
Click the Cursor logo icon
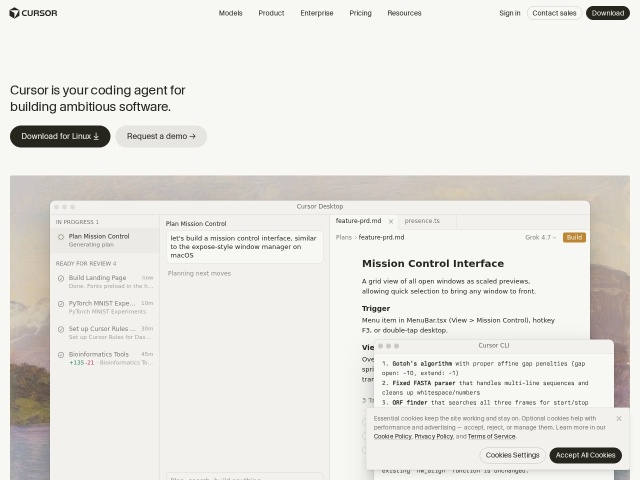[x=14, y=13]
